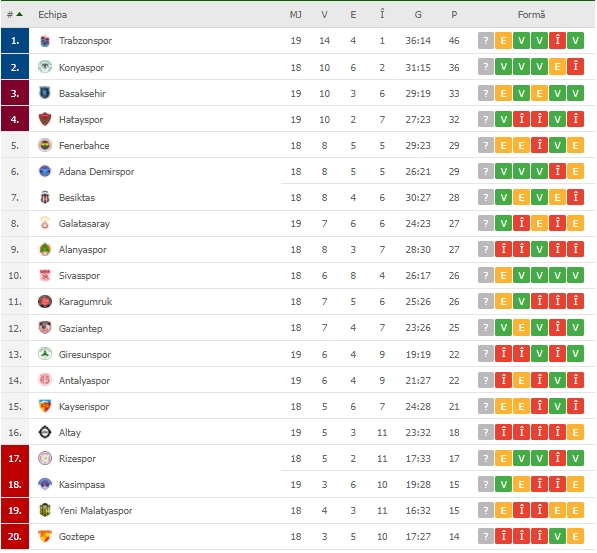Click the Formă column header
597x553 pixels.
[x=531, y=15]
